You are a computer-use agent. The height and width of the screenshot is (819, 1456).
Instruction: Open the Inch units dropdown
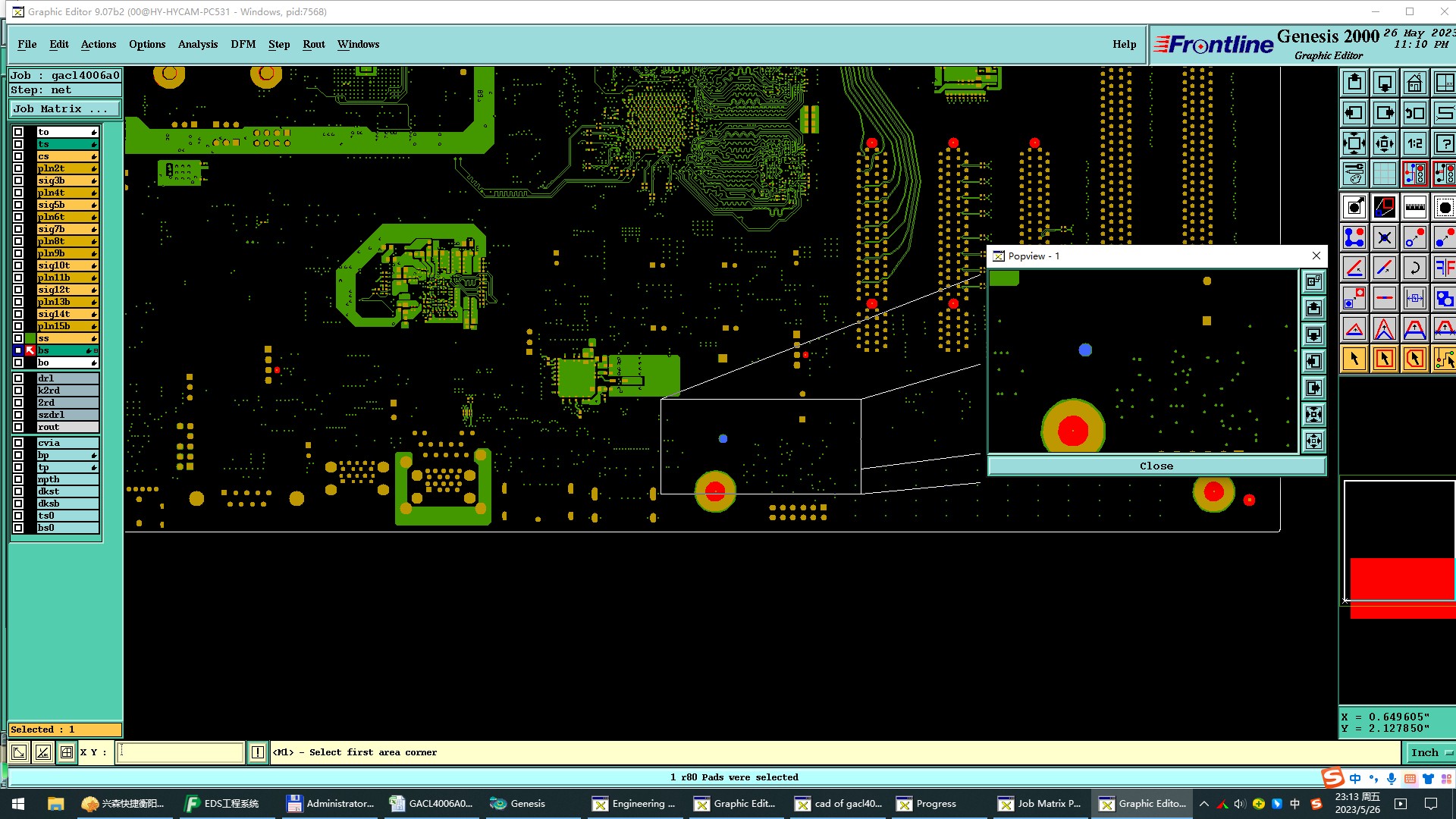1430,752
